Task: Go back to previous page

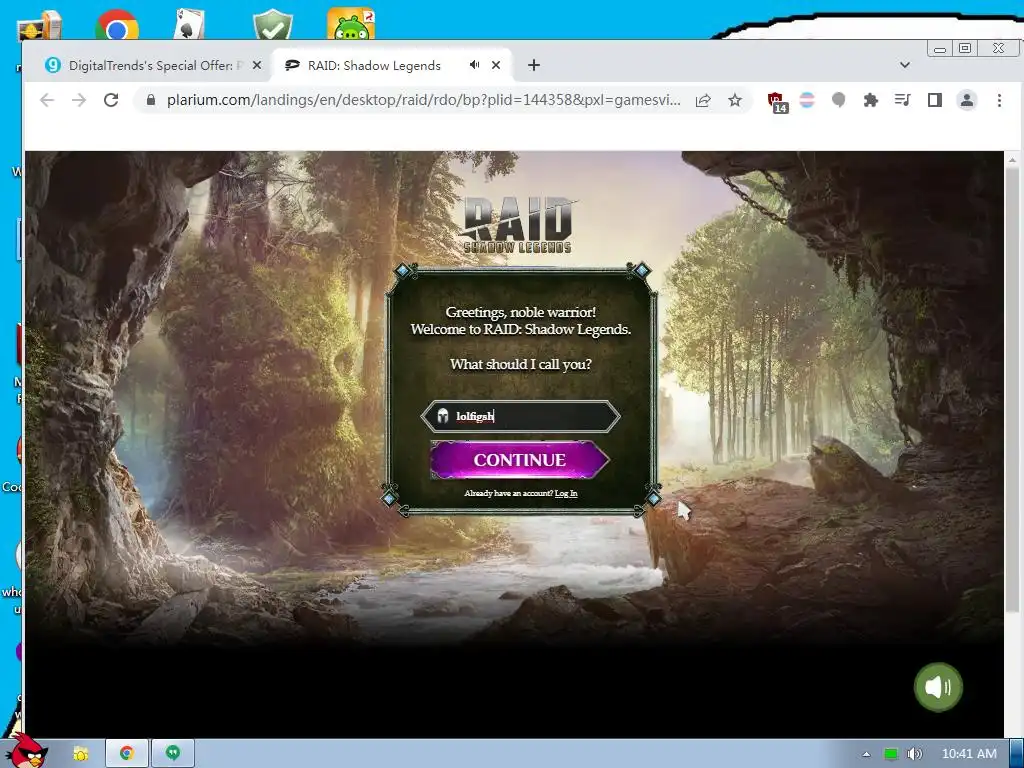Action: [47, 100]
